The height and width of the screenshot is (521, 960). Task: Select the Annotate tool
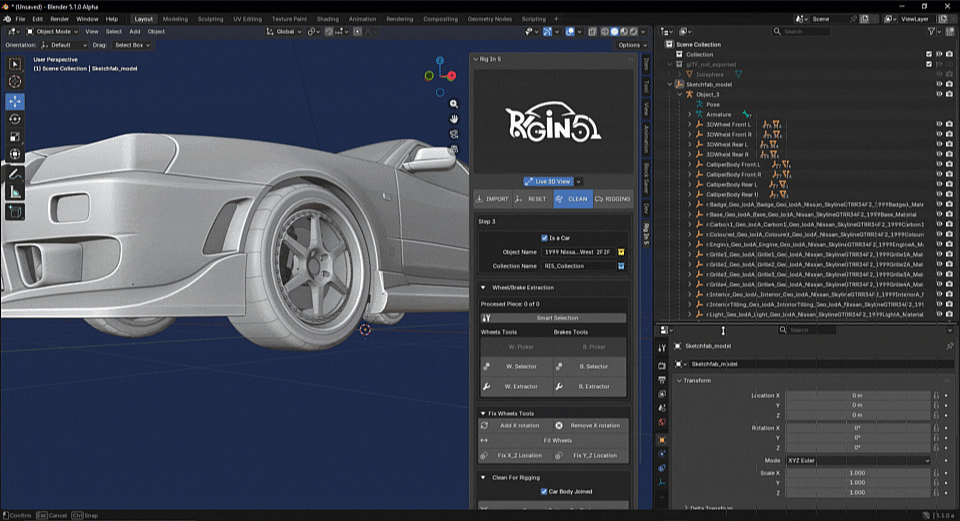(15, 174)
